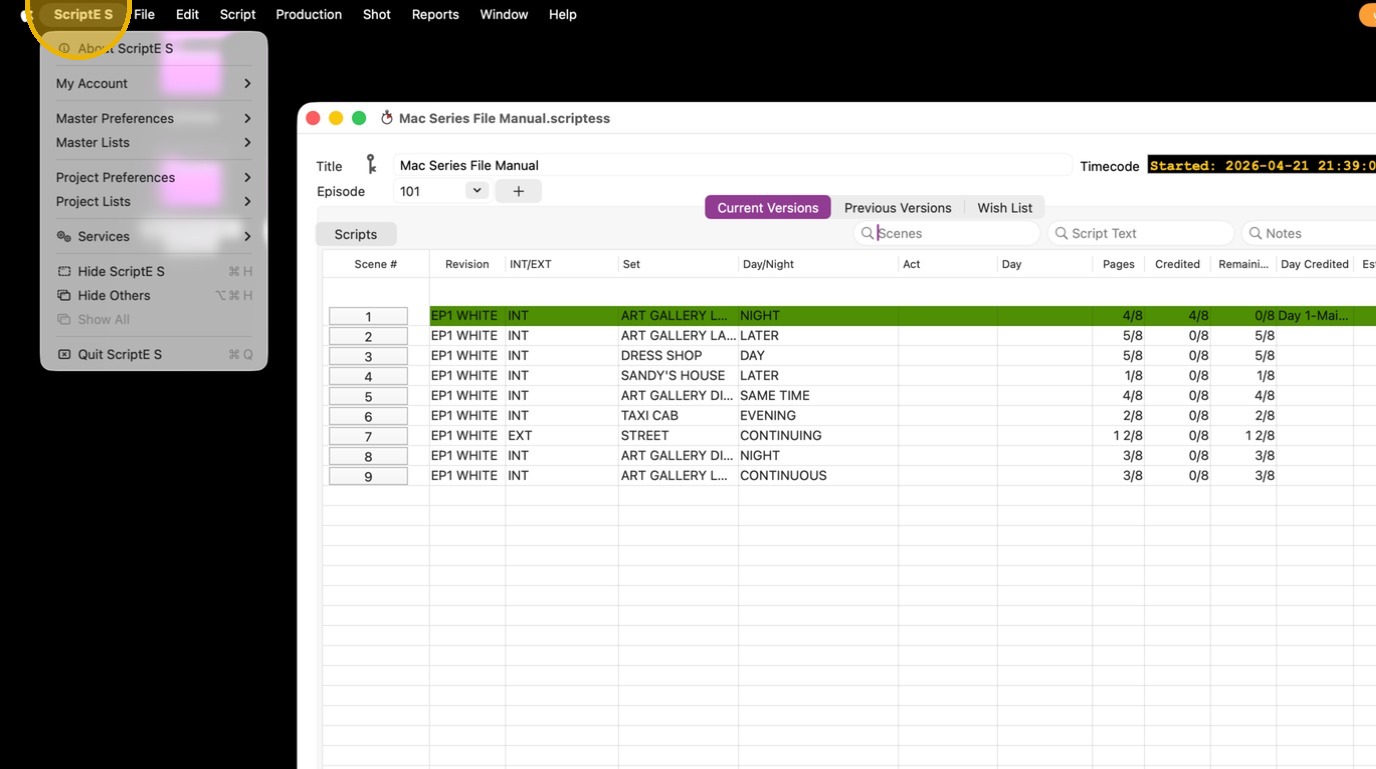Open the Window menu
Screen dimensions: 1376x769
coord(504,14)
